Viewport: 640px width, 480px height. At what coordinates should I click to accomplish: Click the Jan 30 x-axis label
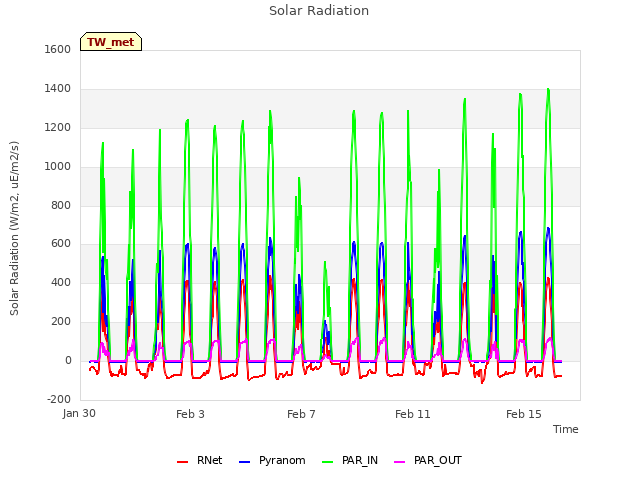(x=79, y=413)
